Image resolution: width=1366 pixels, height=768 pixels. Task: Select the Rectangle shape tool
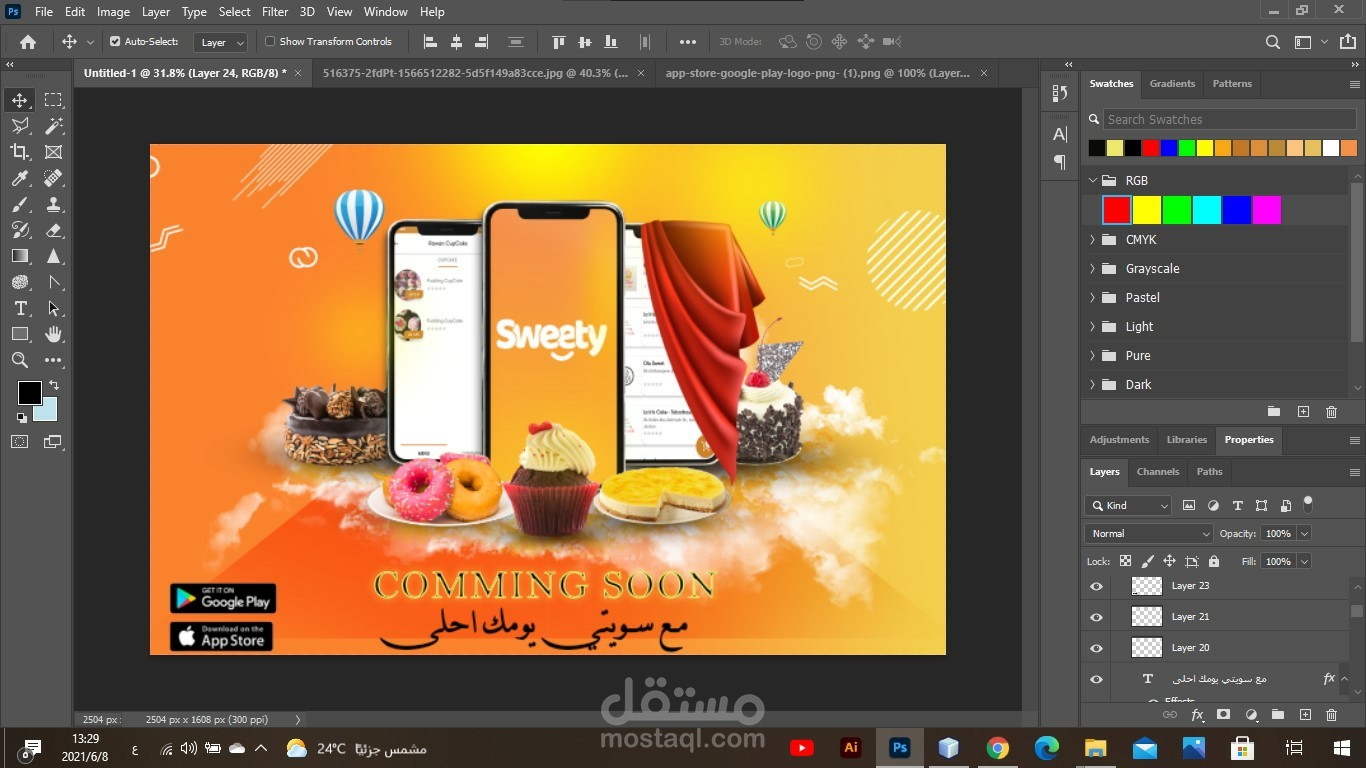click(x=20, y=334)
